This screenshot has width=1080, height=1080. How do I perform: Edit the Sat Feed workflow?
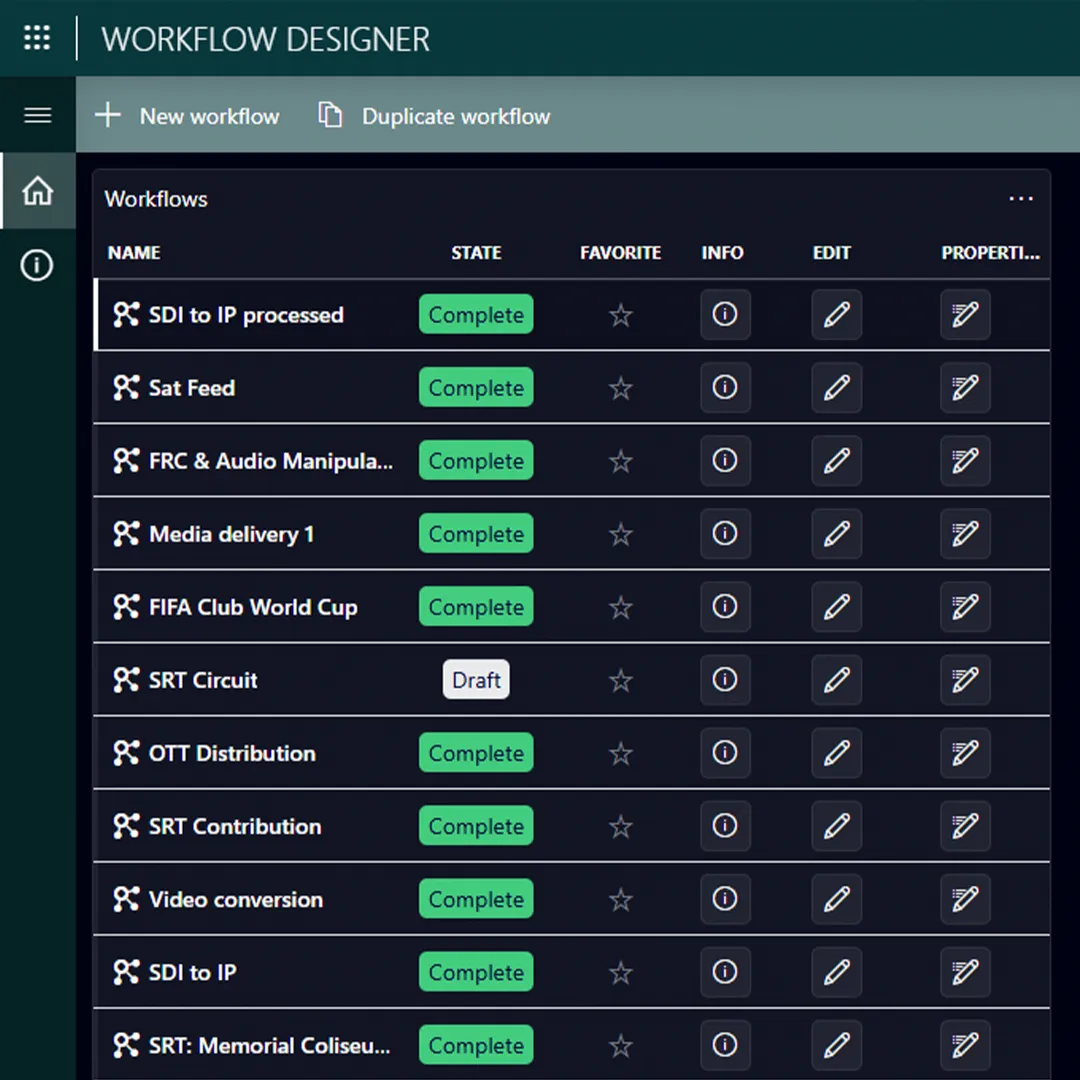836,387
